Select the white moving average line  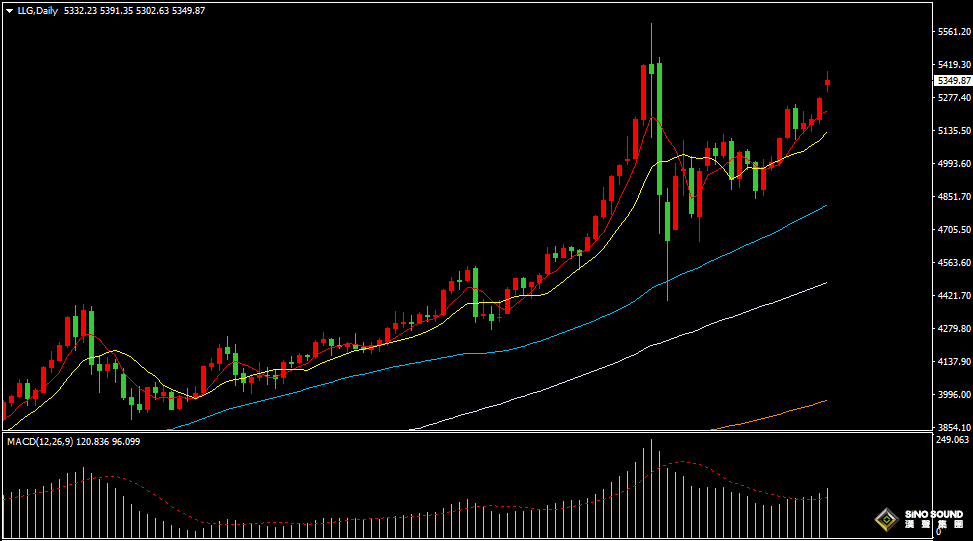point(621,360)
